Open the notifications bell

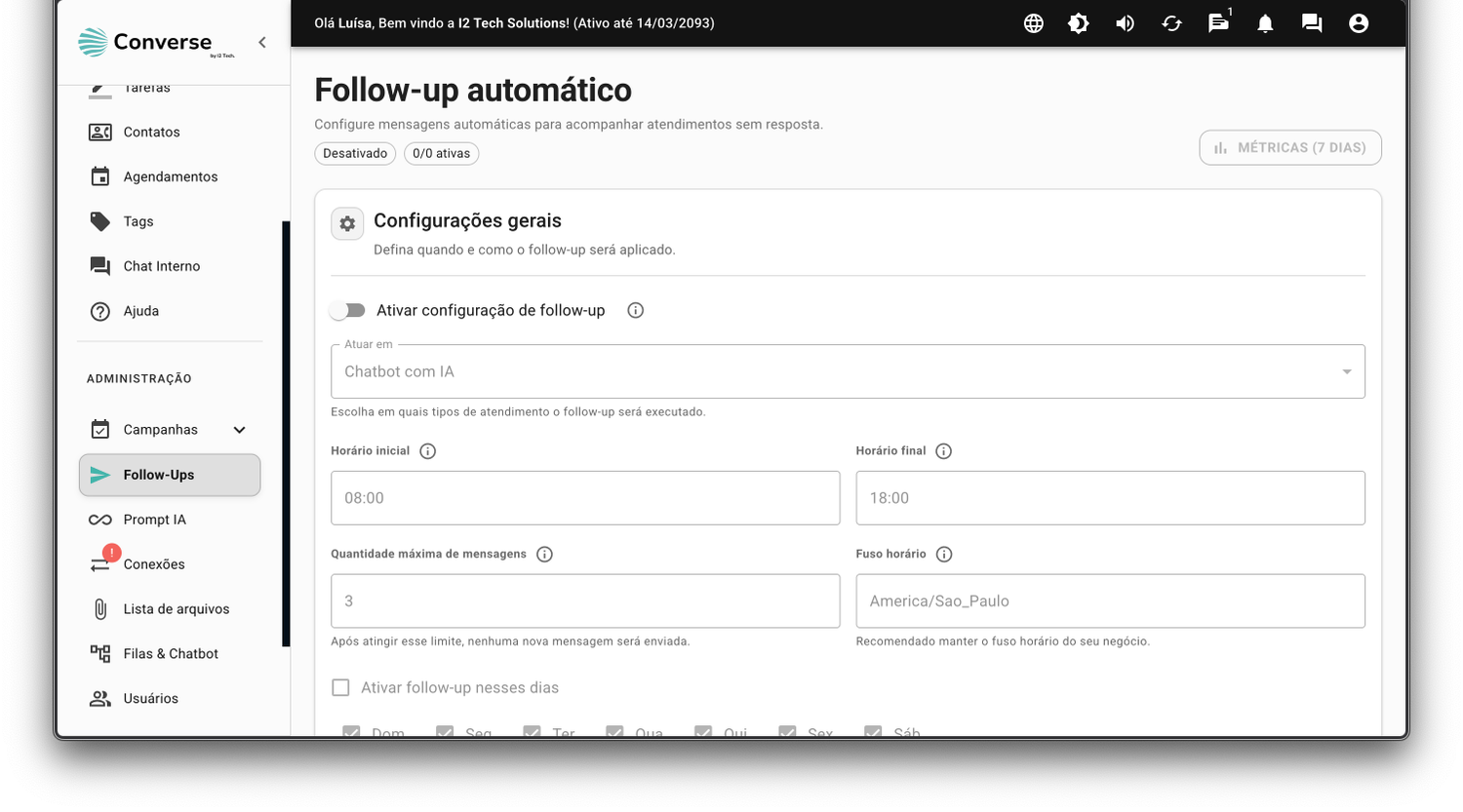tap(1265, 23)
